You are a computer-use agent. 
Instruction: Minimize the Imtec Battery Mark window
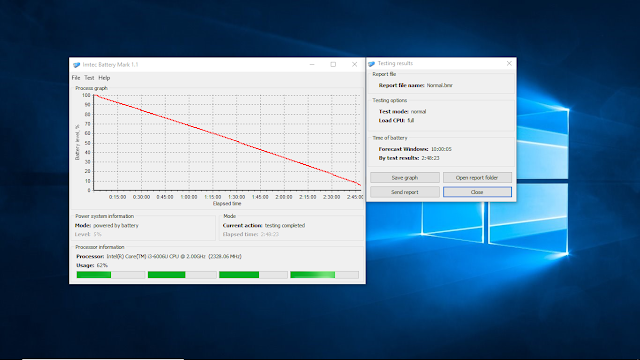click(x=312, y=64)
